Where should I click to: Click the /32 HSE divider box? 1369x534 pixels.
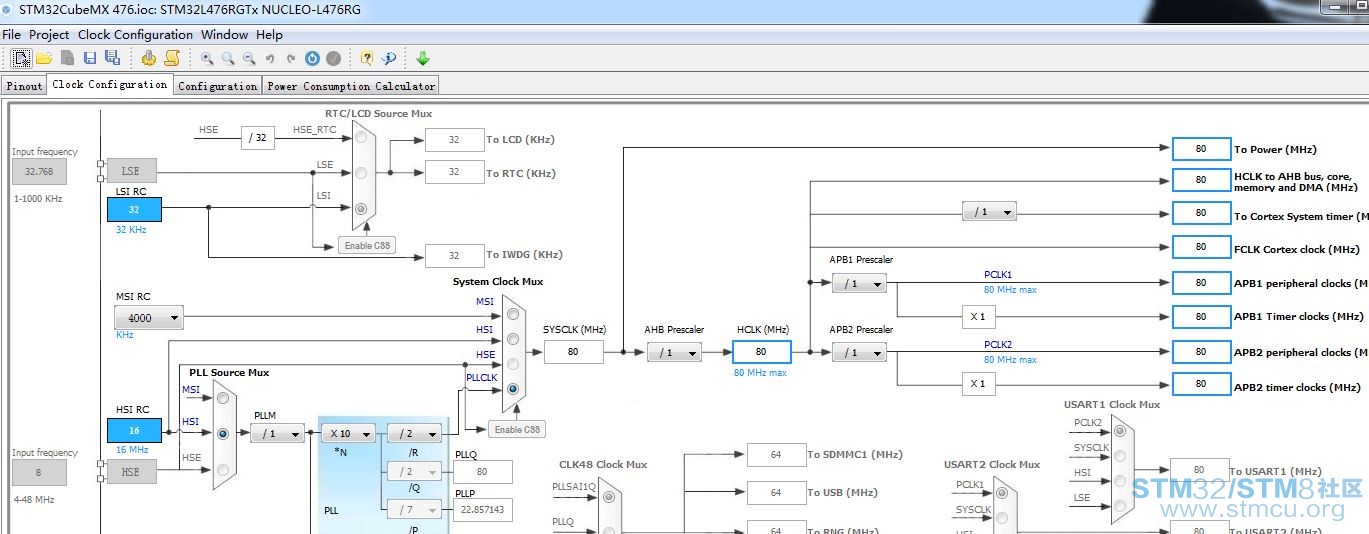258,138
